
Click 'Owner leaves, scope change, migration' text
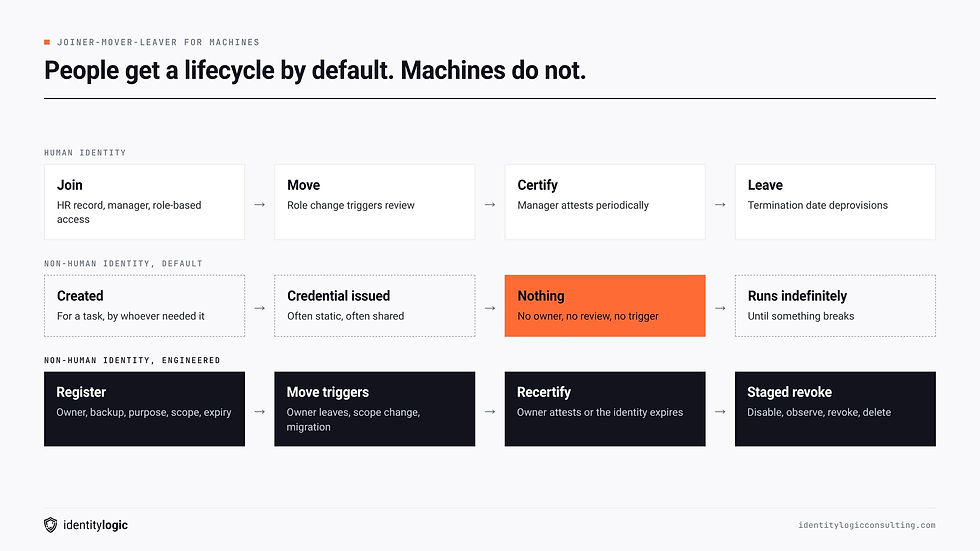pos(353,420)
